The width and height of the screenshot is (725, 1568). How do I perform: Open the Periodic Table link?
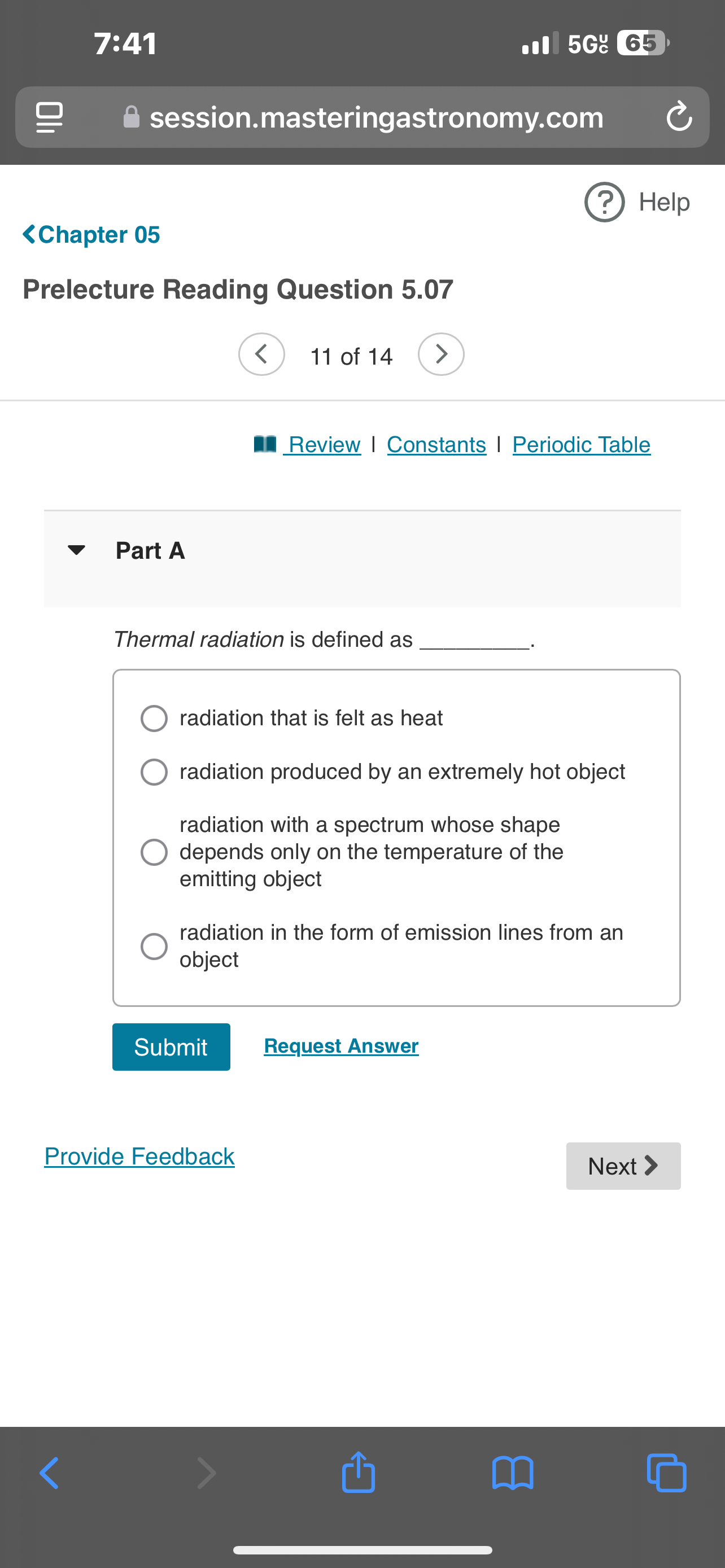click(582, 444)
